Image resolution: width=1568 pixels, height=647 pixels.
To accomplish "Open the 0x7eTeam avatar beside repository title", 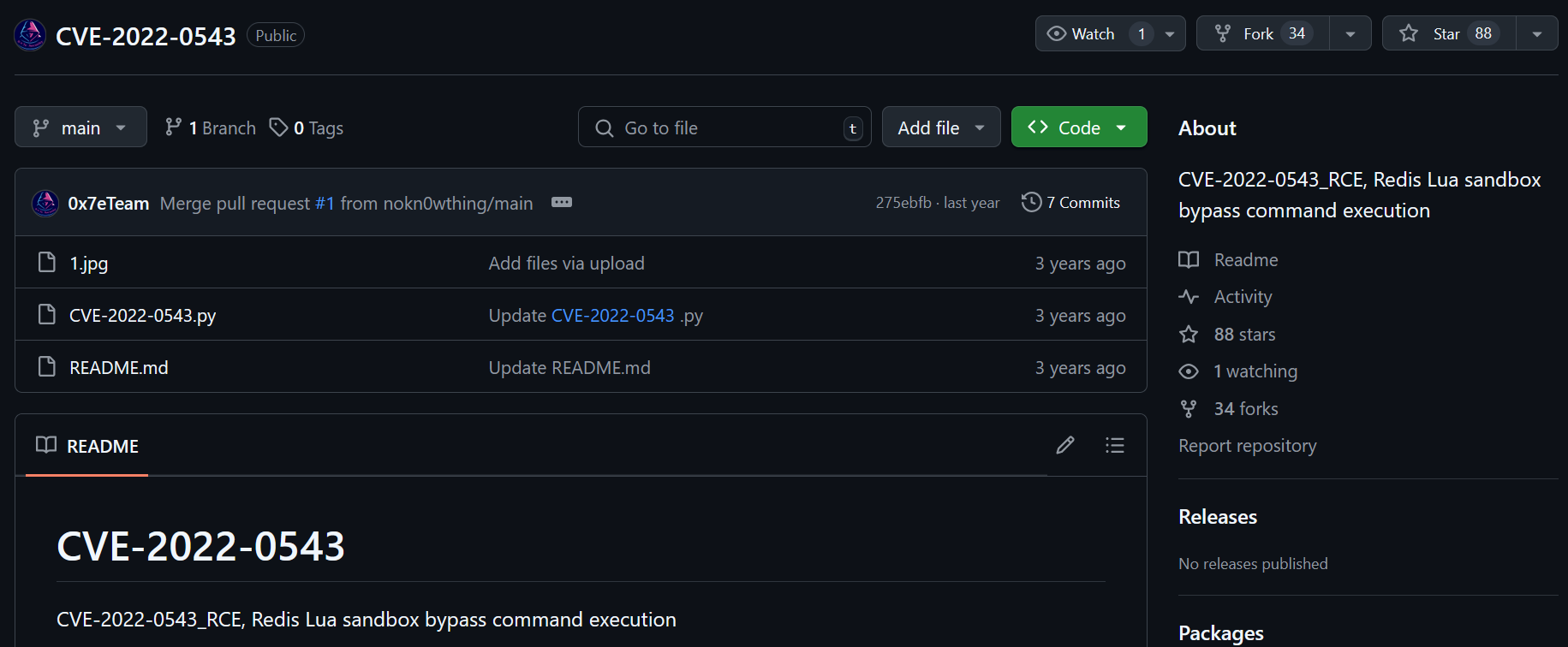I will [x=30, y=35].
